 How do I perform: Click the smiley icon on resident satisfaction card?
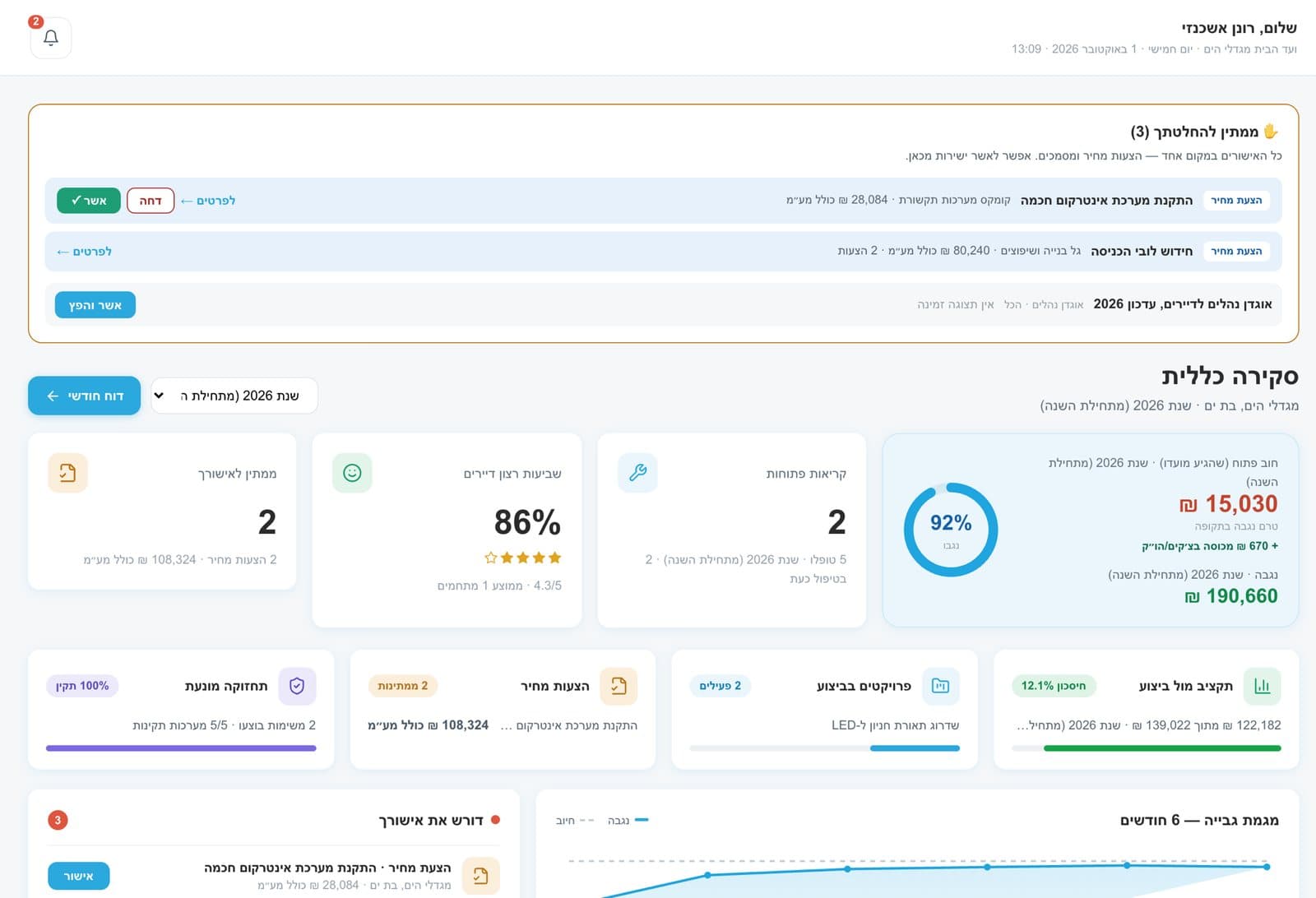(x=352, y=473)
